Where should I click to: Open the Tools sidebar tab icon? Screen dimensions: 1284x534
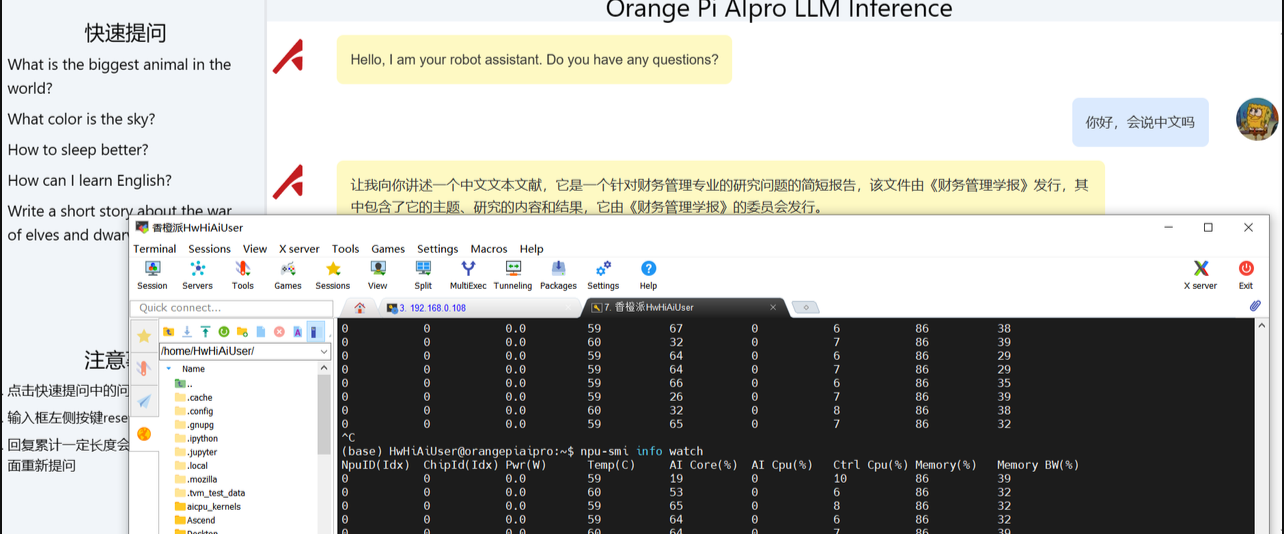144,368
